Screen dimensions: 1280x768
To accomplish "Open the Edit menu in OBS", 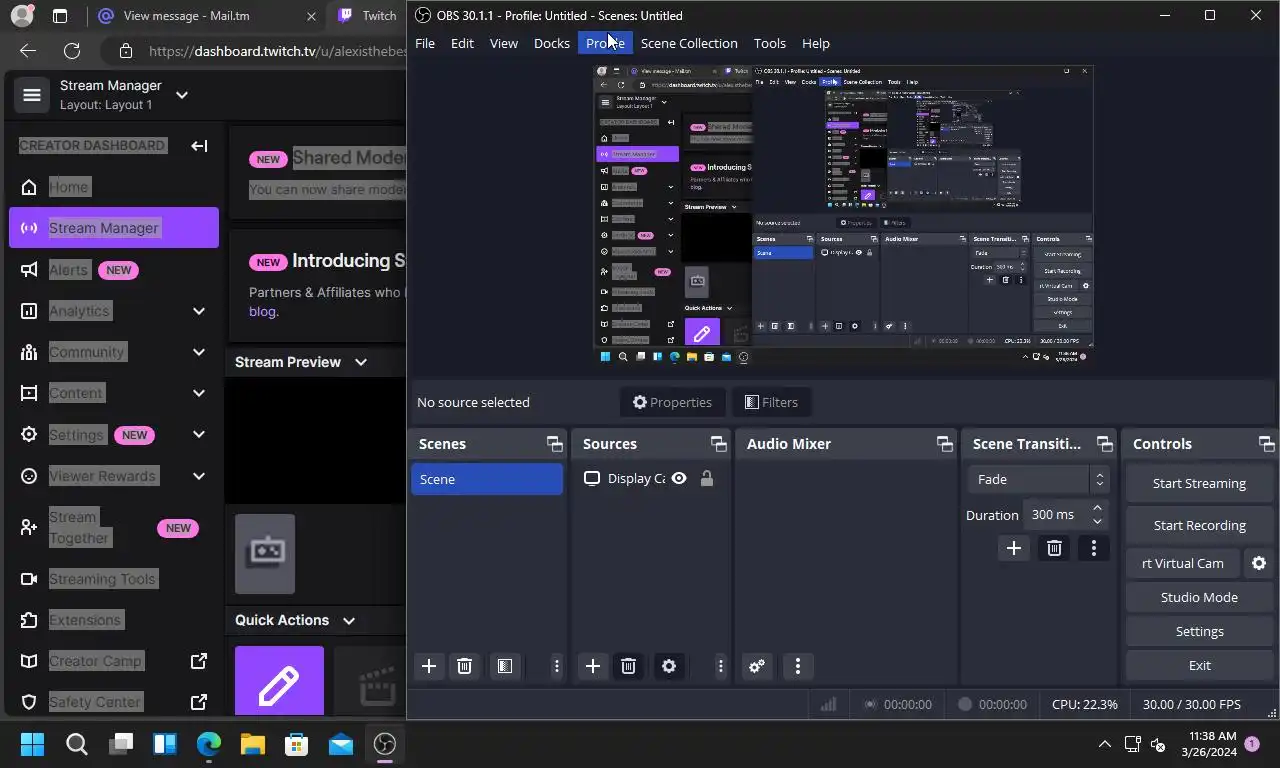I will pos(462,43).
